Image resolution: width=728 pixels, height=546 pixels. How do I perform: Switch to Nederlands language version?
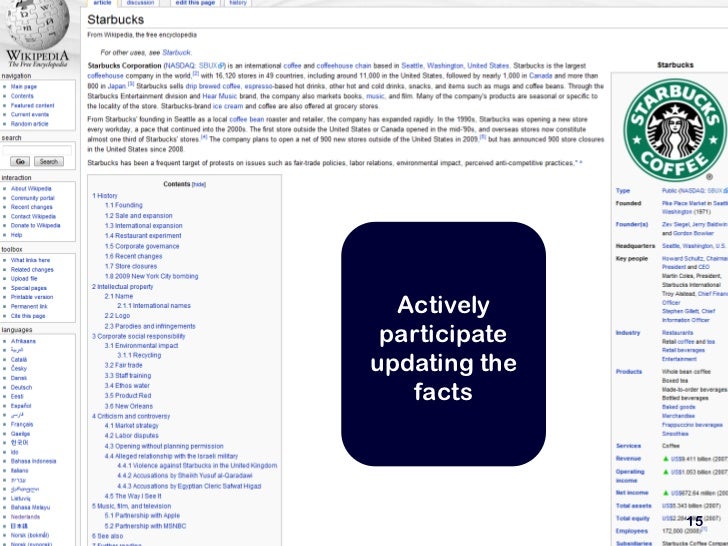point(25,517)
